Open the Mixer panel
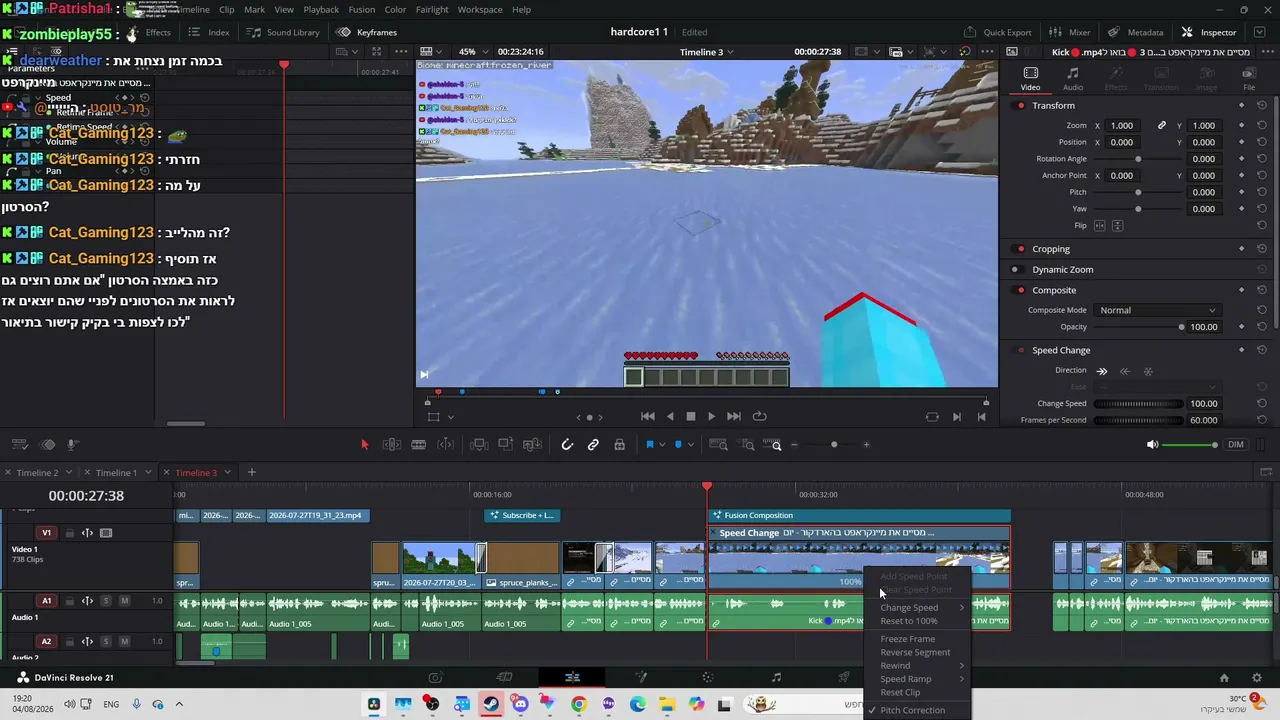The width and height of the screenshot is (1280, 720). pos(1069,32)
